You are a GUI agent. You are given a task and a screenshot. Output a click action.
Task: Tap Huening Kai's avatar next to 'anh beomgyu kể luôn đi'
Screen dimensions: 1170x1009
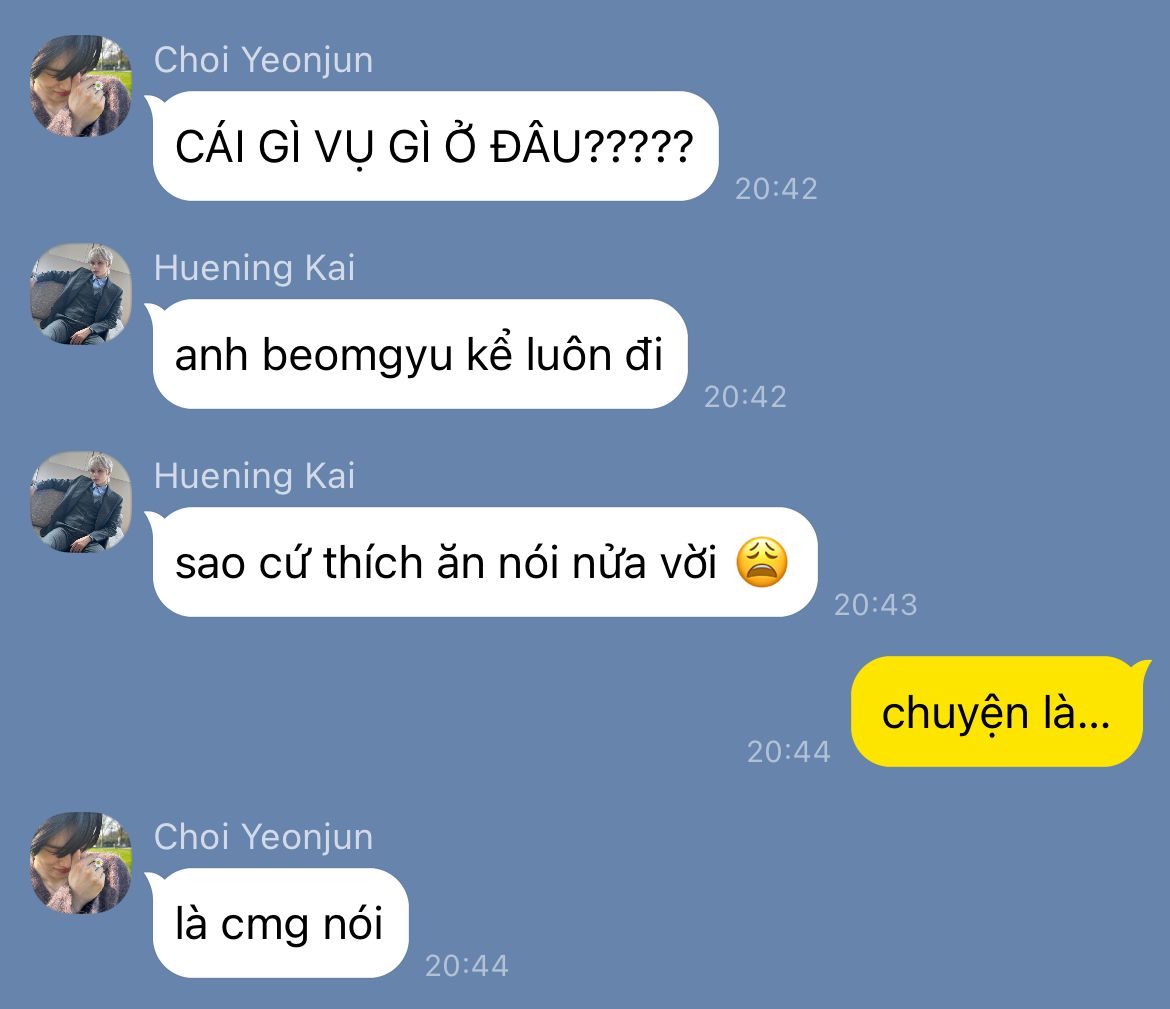pyautogui.click(x=81, y=294)
